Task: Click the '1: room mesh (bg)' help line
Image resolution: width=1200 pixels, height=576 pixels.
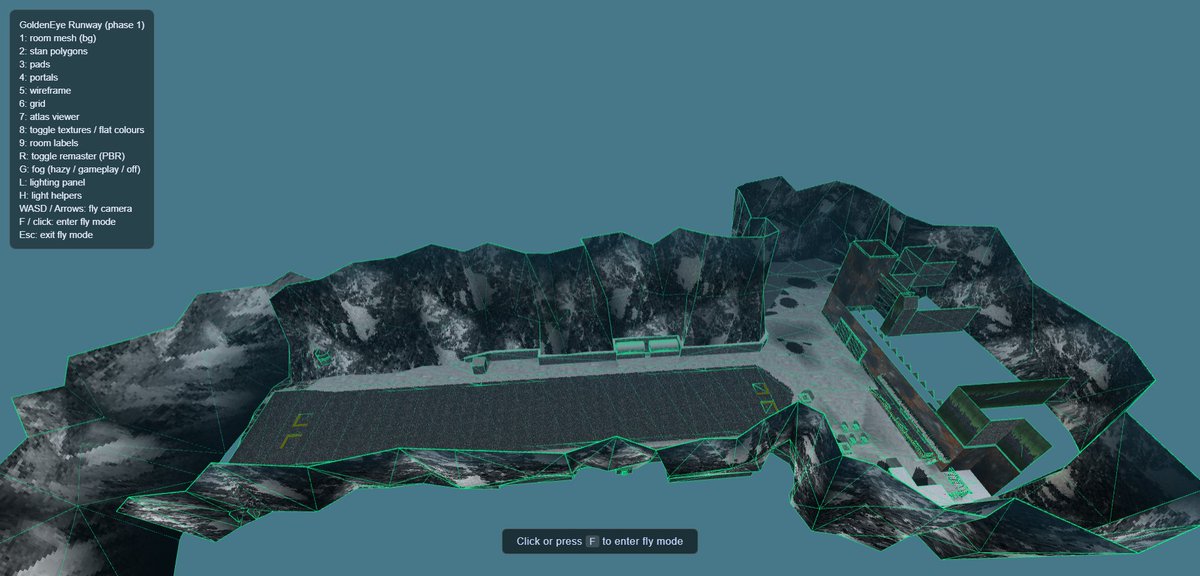Action: point(58,38)
